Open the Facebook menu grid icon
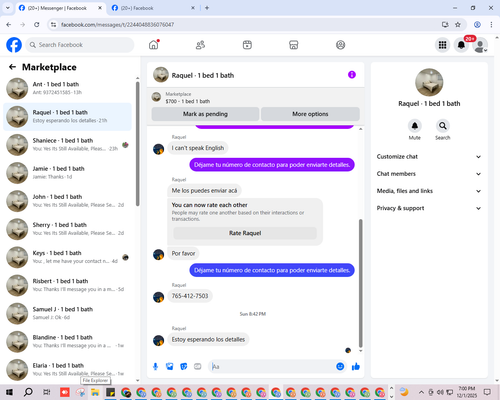The width and height of the screenshot is (500, 400). coord(442,45)
